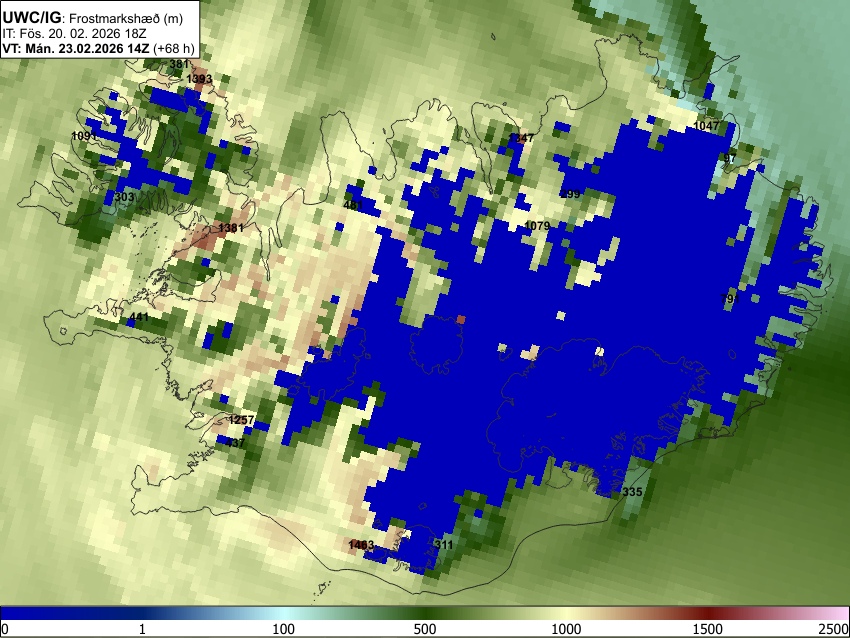
Task: Click the legend tick label 1500
Action: click(x=707, y=629)
